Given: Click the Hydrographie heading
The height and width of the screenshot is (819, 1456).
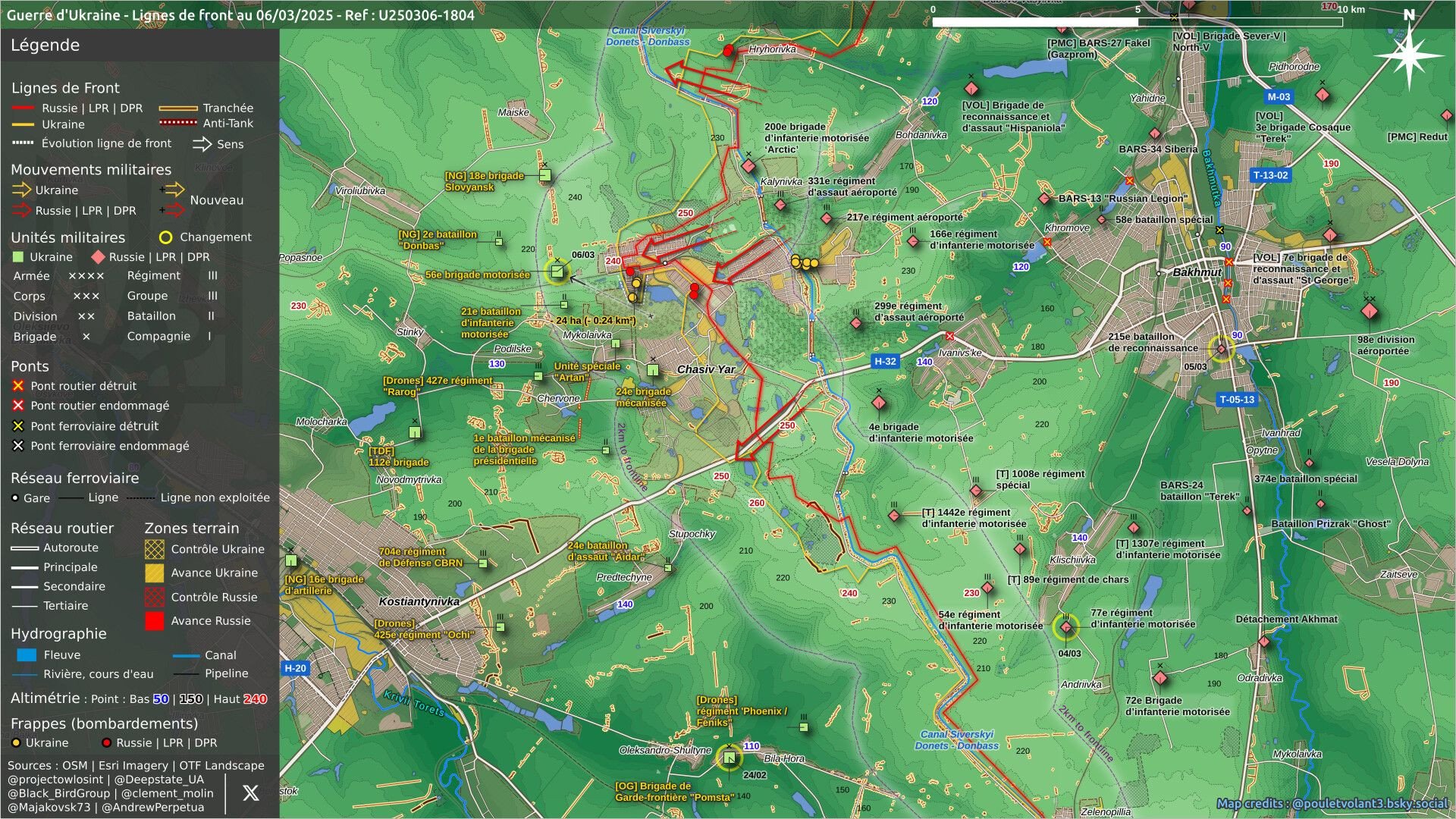Looking at the screenshot, I should click(58, 634).
